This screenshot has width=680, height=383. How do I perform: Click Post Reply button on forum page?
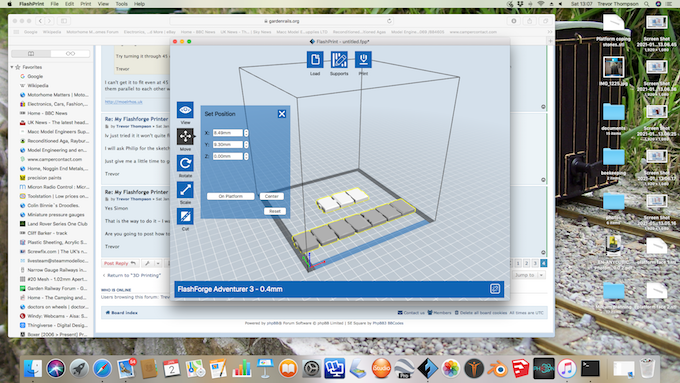(x=120, y=263)
